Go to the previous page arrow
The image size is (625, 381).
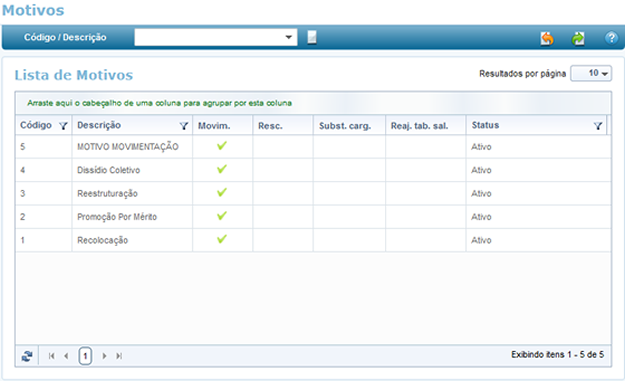click(66, 356)
